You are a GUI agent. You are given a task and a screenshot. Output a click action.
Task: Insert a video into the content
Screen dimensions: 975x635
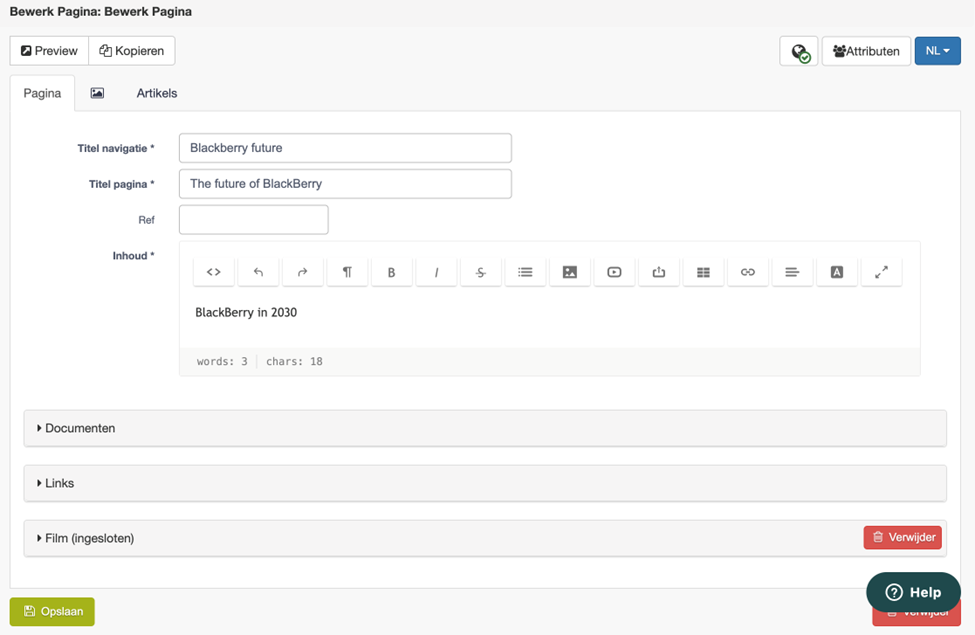point(614,272)
